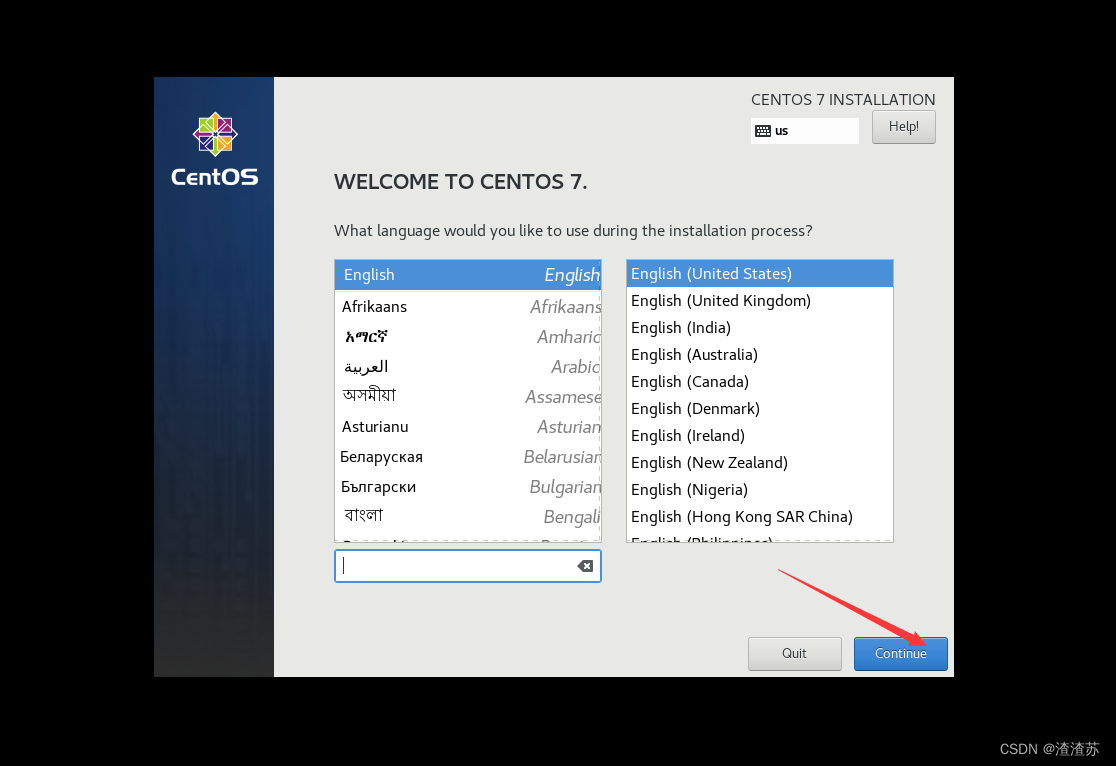Clear the language search field icon
Image resolution: width=1116 pixels, height=766 pixels.
tap(585, 566)
